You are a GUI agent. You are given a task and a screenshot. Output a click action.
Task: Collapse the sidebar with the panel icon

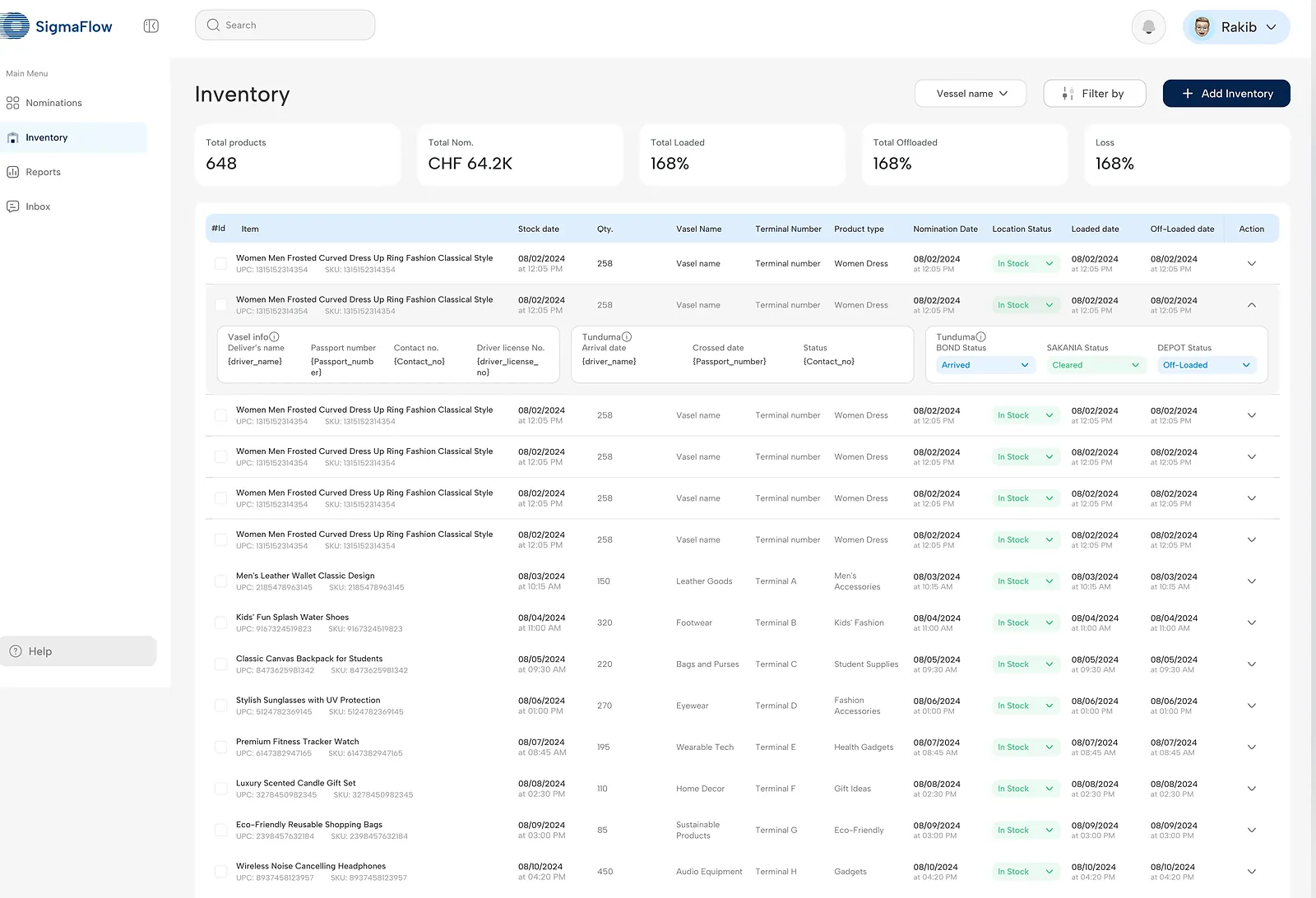[151, 26]
